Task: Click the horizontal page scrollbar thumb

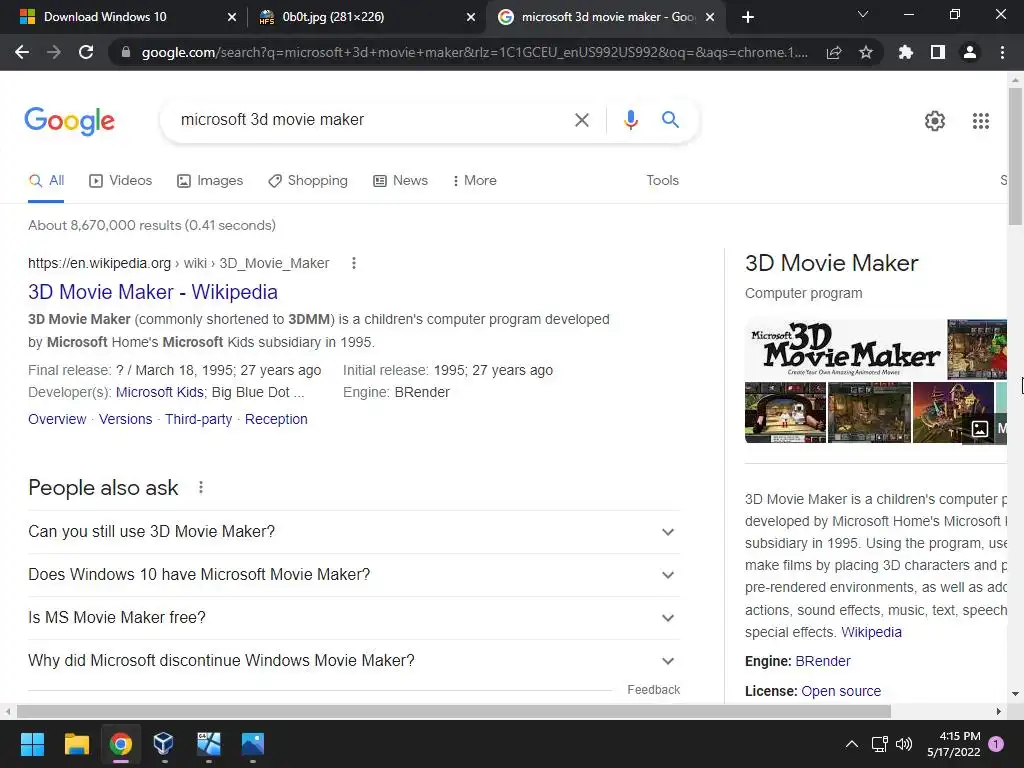Action: 454,711
